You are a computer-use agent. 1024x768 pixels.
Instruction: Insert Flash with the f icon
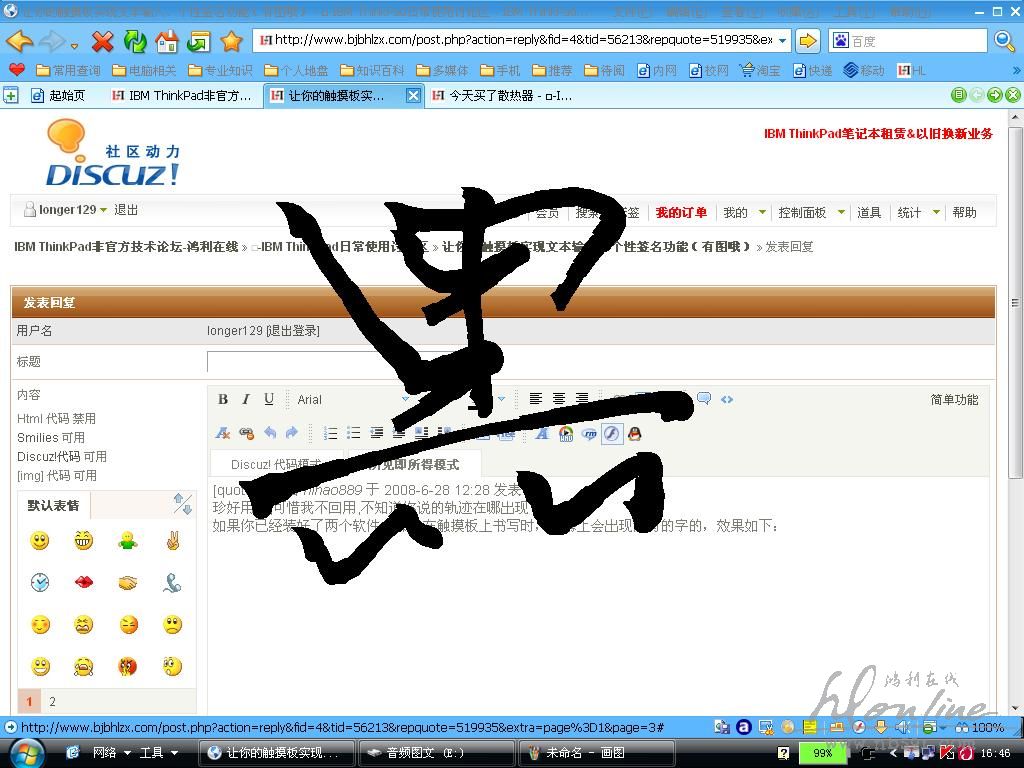pyautogui.click(x=611, y=433)
